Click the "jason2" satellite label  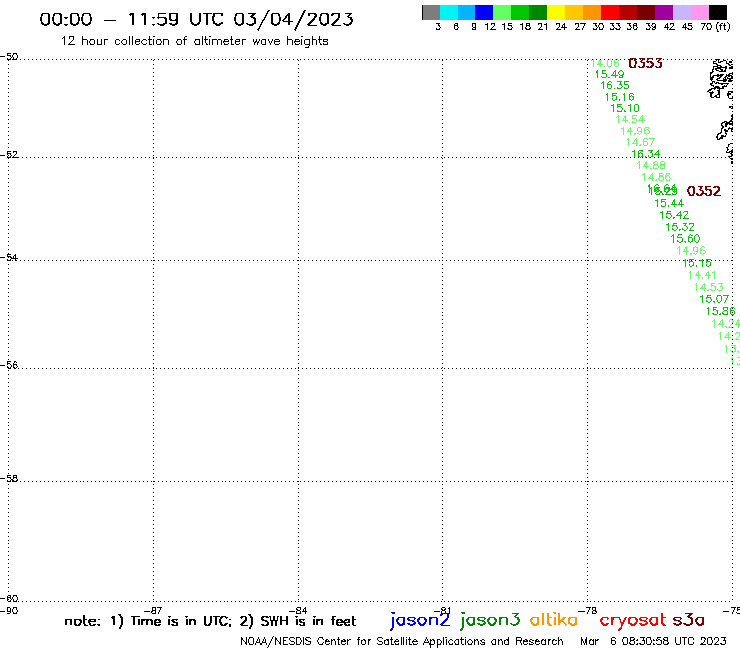(x=420, y=620)
